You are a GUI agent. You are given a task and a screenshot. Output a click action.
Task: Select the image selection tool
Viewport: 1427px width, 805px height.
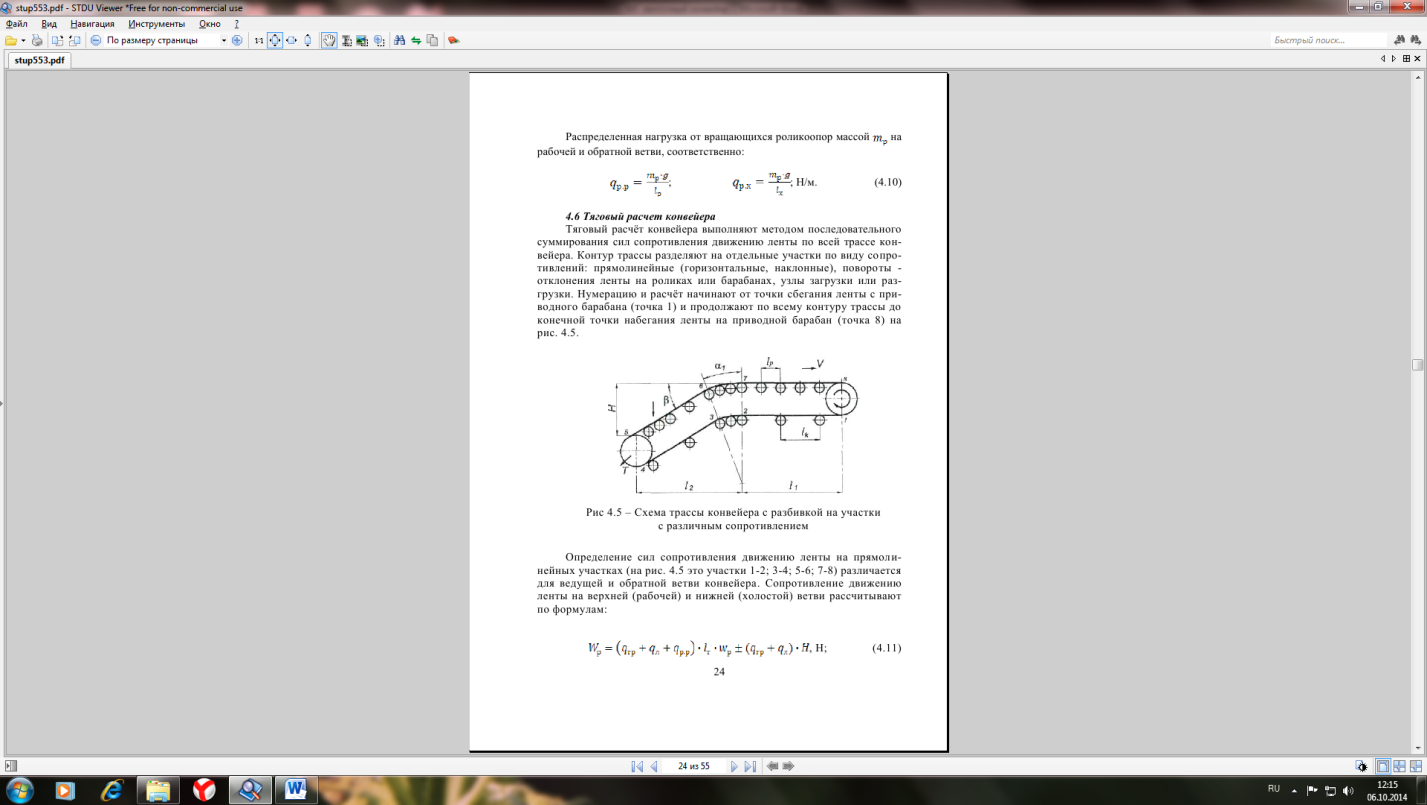tap(362, 40)
